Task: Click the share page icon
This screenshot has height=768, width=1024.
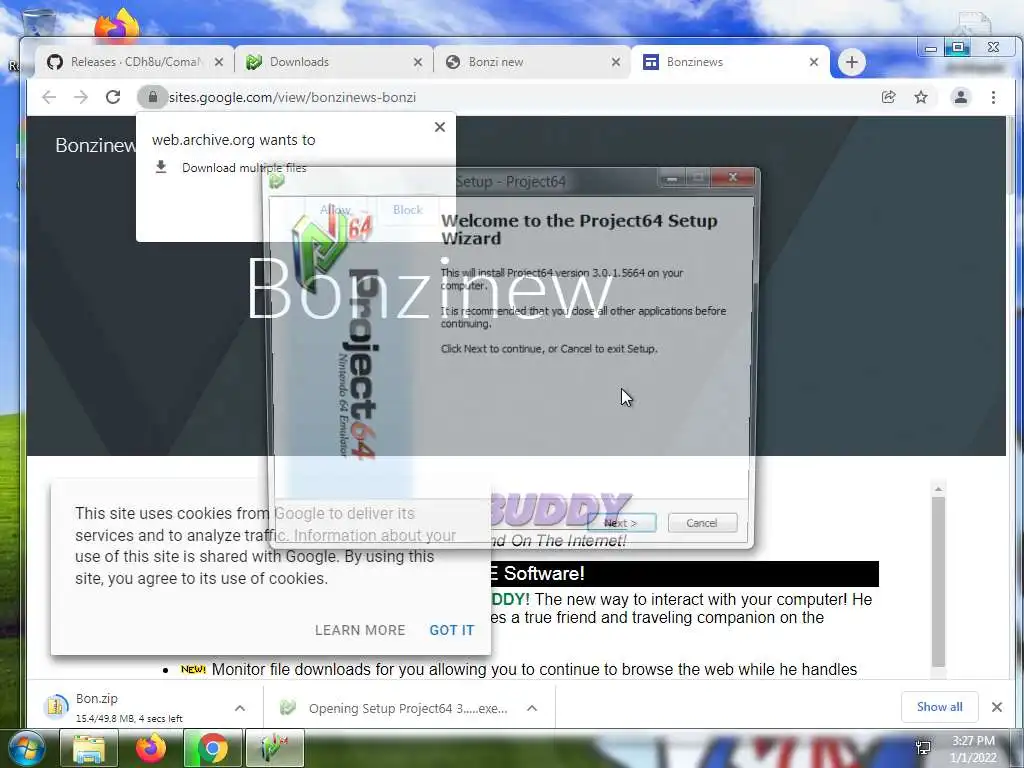Action: pyautogui.click(x=889, y=97)
